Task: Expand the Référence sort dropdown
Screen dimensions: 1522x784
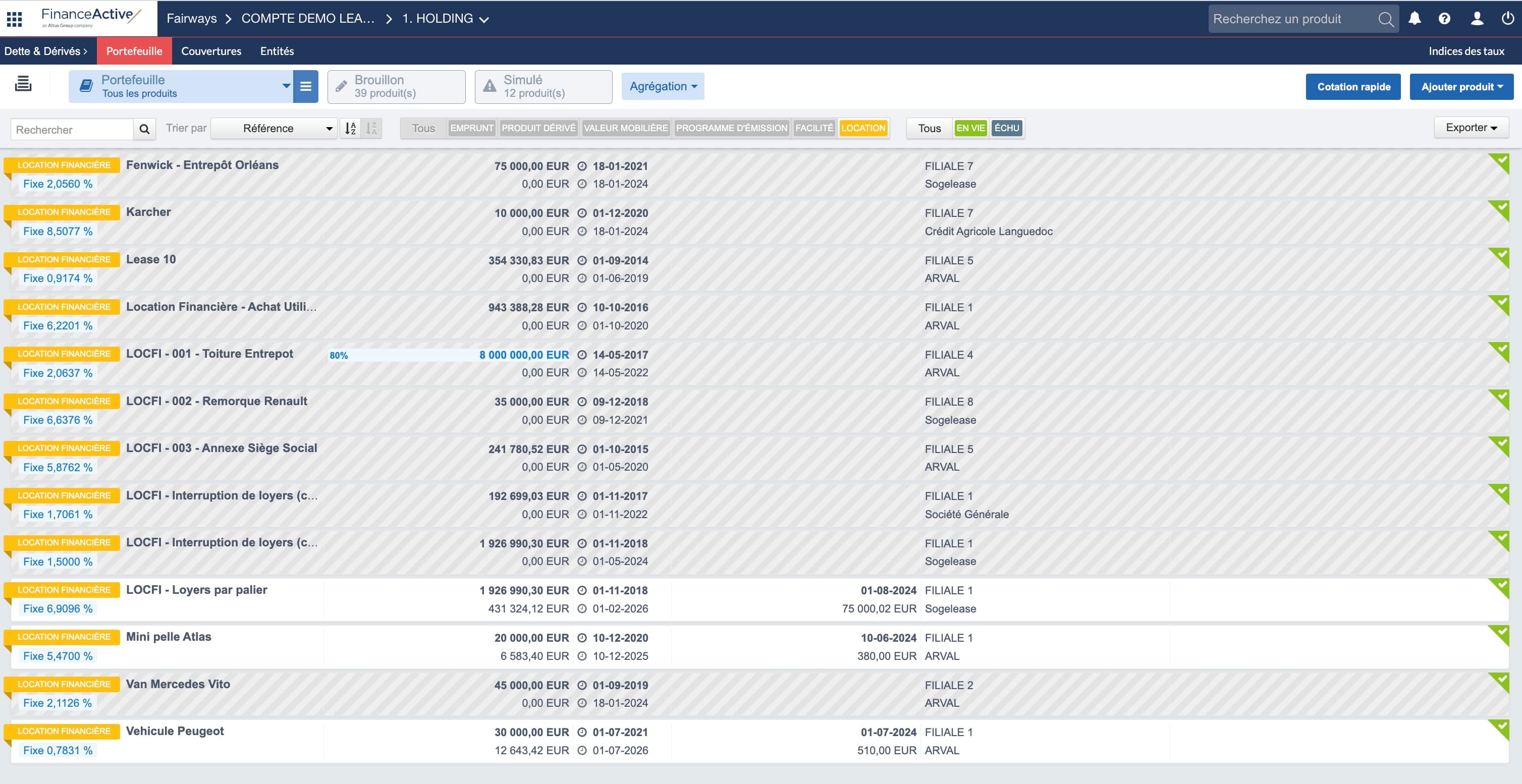Action: click(x=274, y=128)
